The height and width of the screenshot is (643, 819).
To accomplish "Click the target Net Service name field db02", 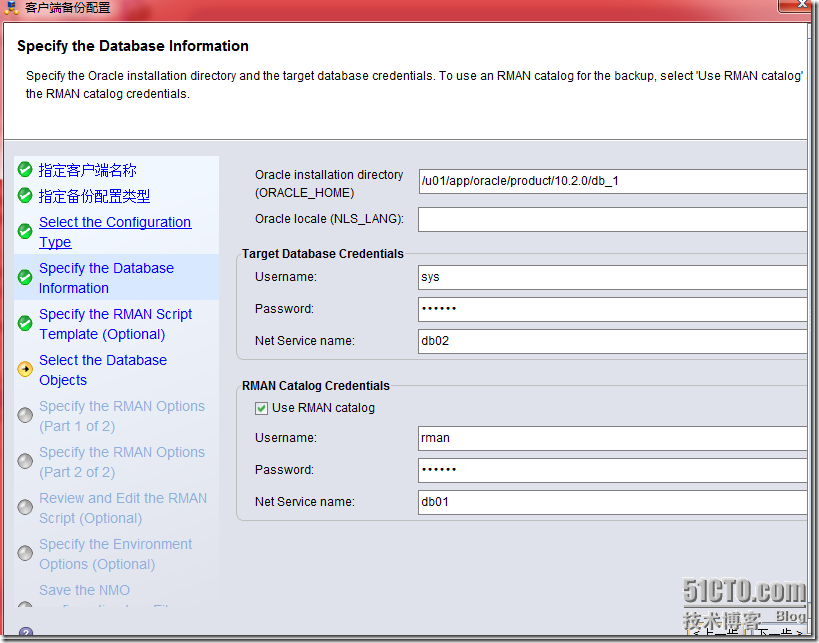I will pyautogui.click(x=613, y=341).
